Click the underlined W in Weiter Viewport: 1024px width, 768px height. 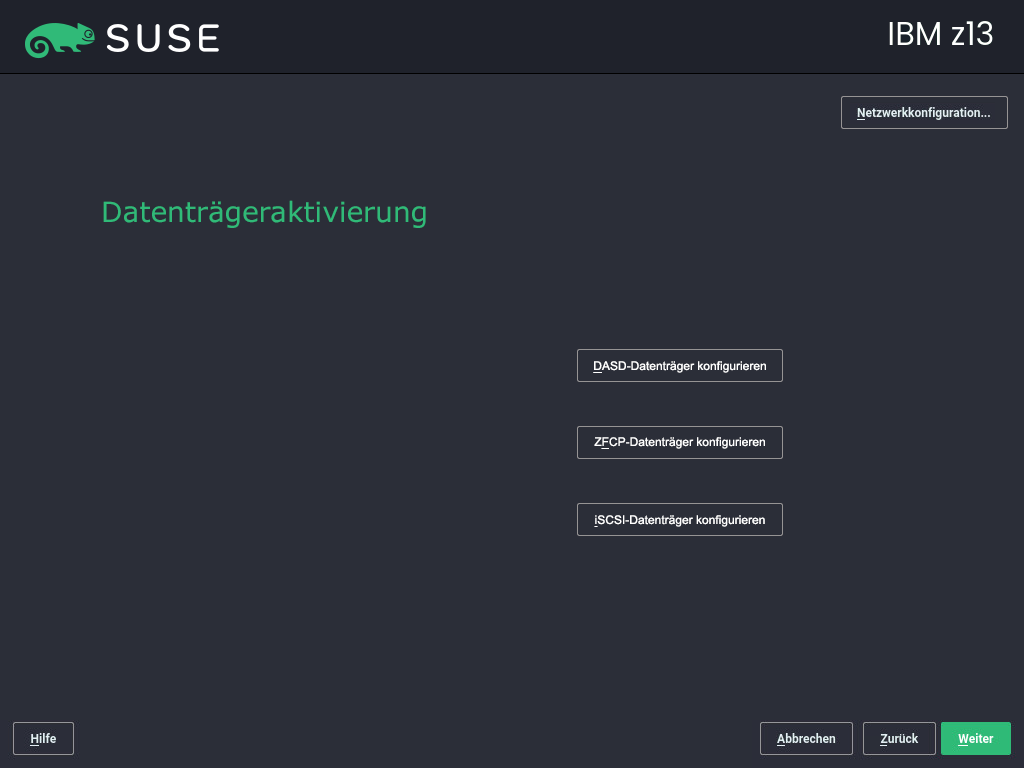tap(960, 738)
